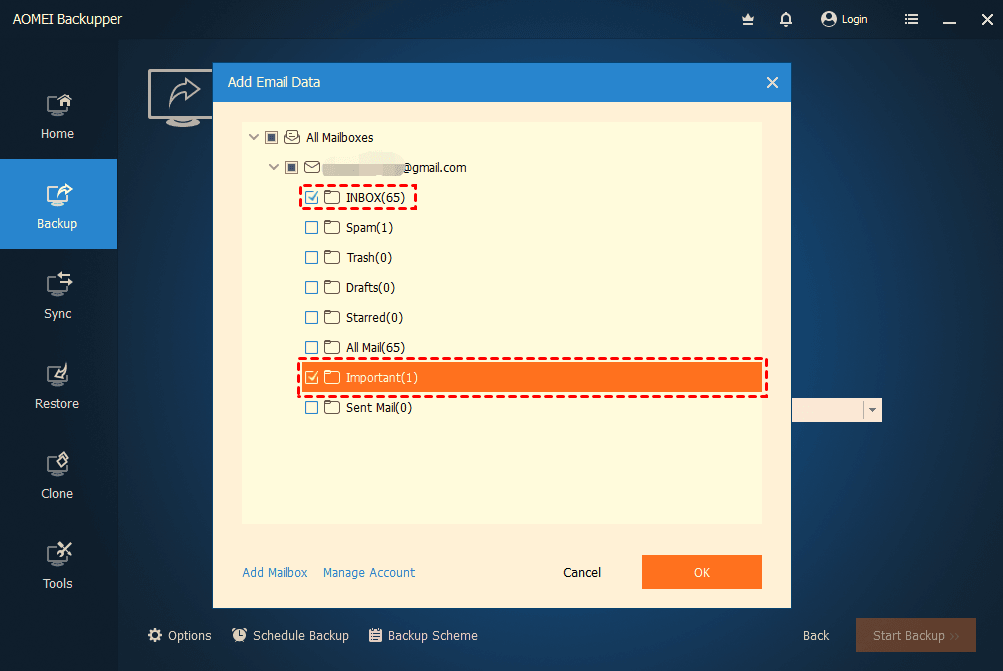
Task: Open Backup Scheme settings
Action: 423,635
